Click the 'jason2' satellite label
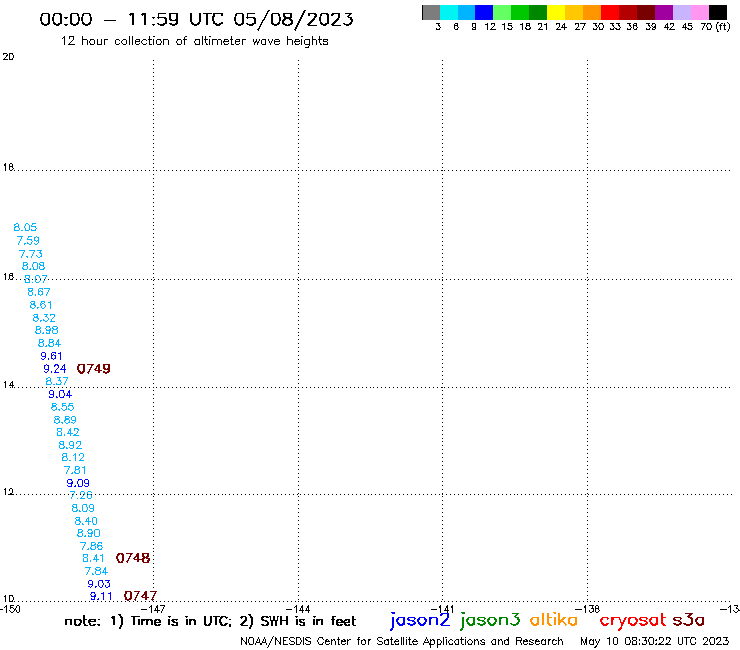740x650 pixels. (420, 620)
